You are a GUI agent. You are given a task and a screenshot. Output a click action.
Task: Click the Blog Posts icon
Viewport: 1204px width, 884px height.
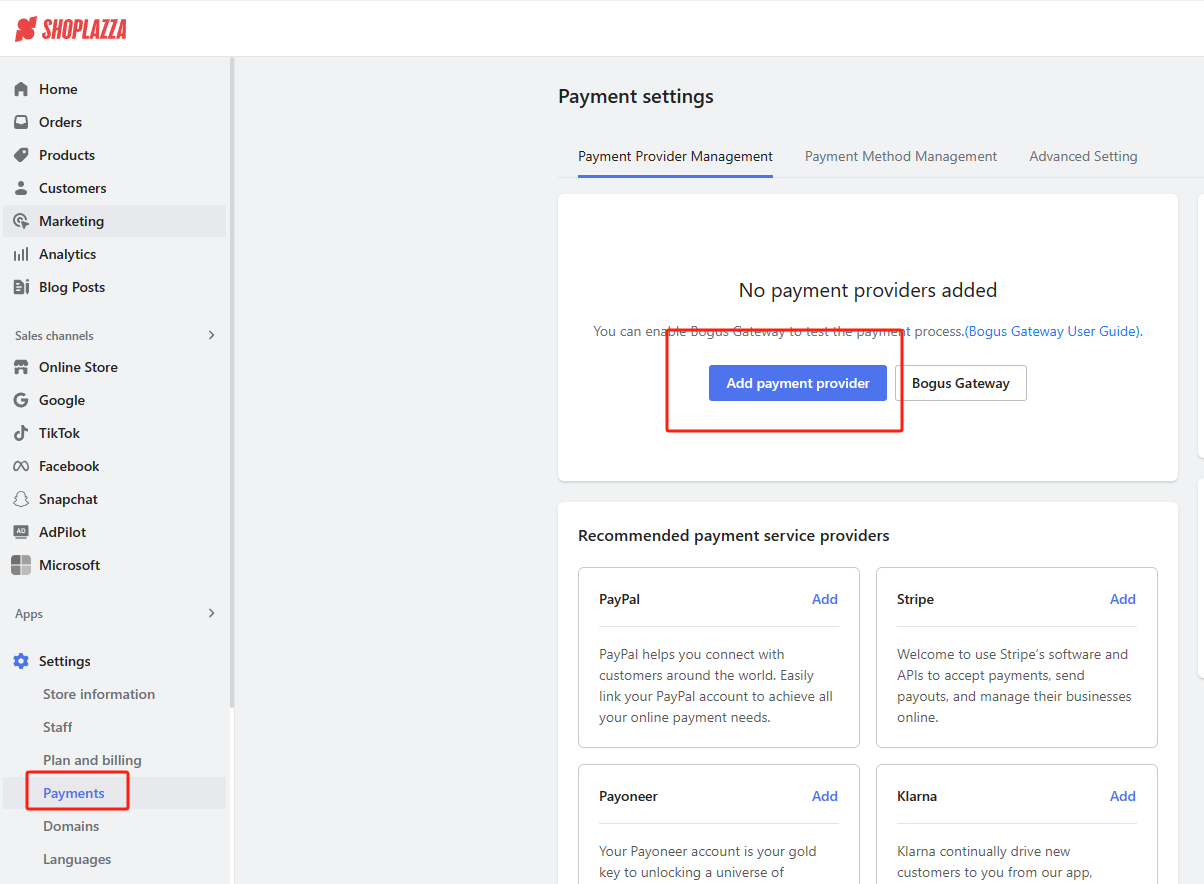tap(21, 287)
